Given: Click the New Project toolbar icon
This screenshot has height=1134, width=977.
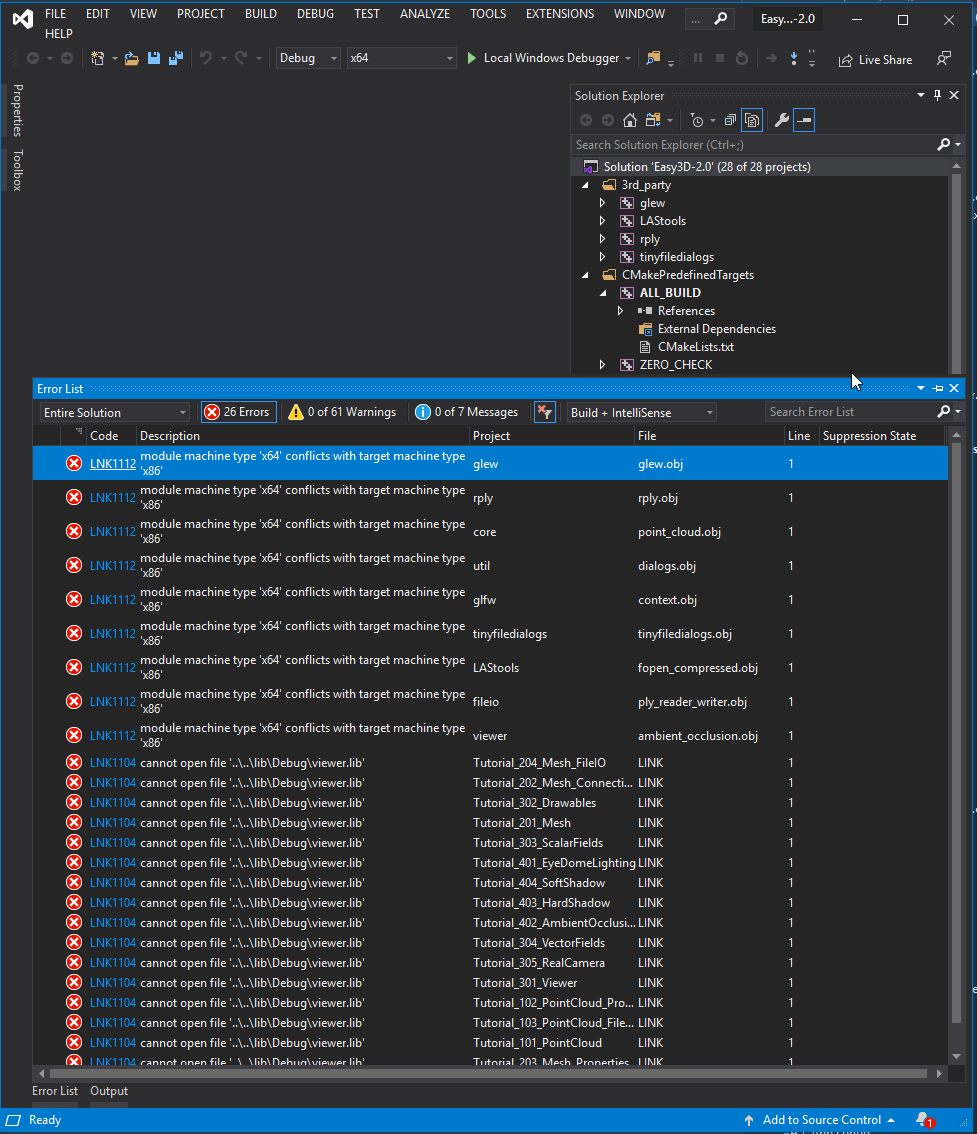Looking at the screenshot, I should pyautogui.click(x=97, y=59).
